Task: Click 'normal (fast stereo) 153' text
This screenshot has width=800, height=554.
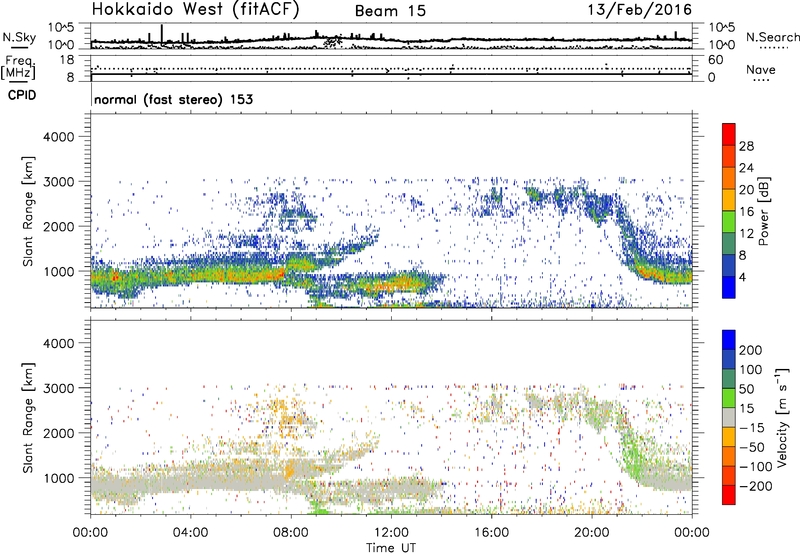Action: (x=173, y=99)
